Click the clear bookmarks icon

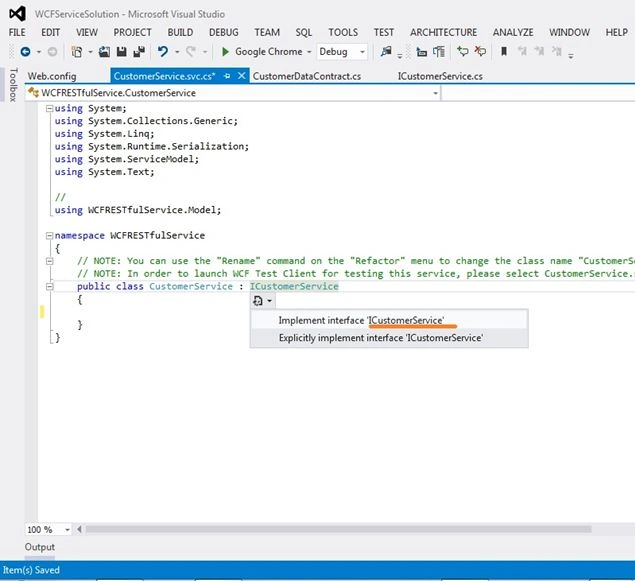point(557,51)
